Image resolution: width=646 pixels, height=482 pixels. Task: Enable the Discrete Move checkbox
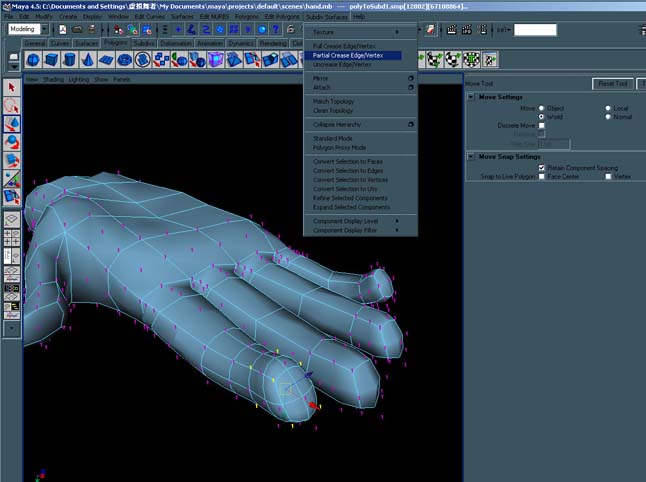[542, 125]
